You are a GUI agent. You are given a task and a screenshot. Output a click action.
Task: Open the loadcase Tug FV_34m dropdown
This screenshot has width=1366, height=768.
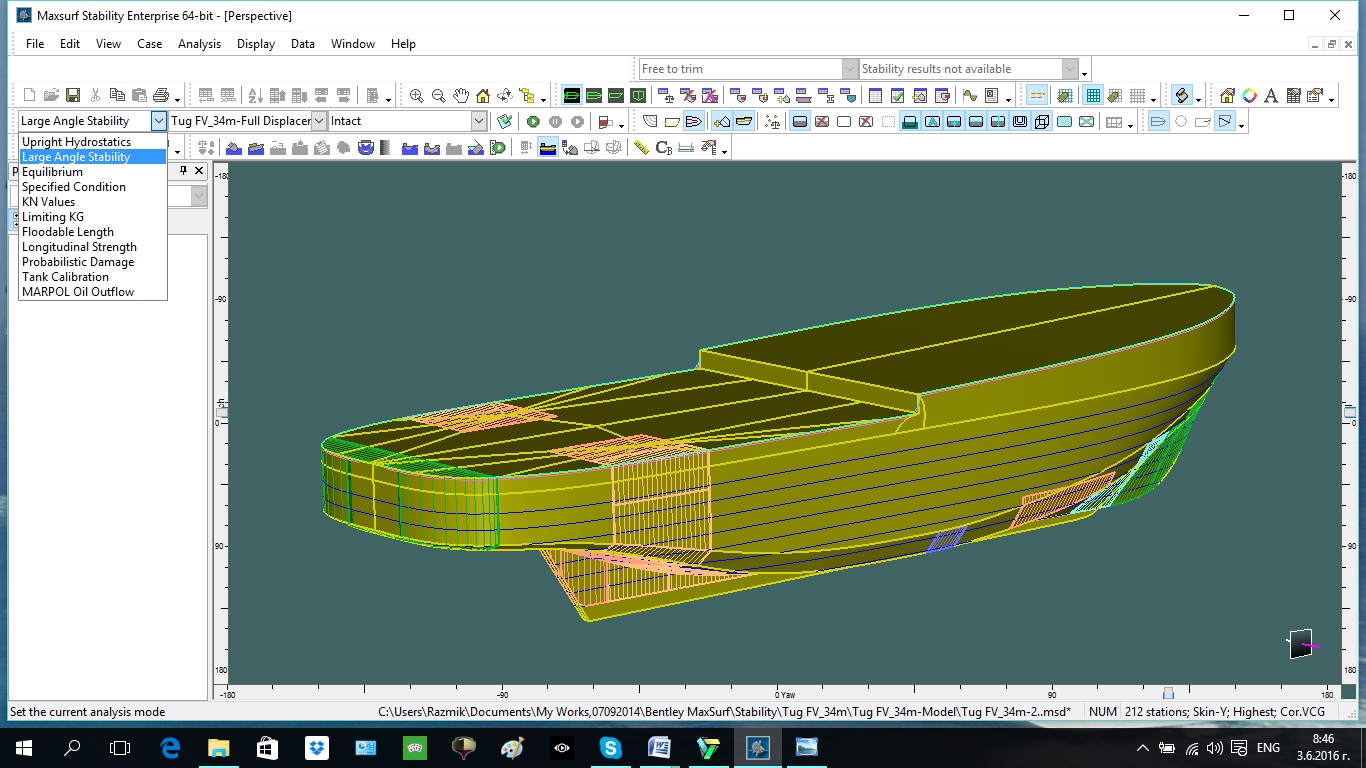(x=319, y=121)
